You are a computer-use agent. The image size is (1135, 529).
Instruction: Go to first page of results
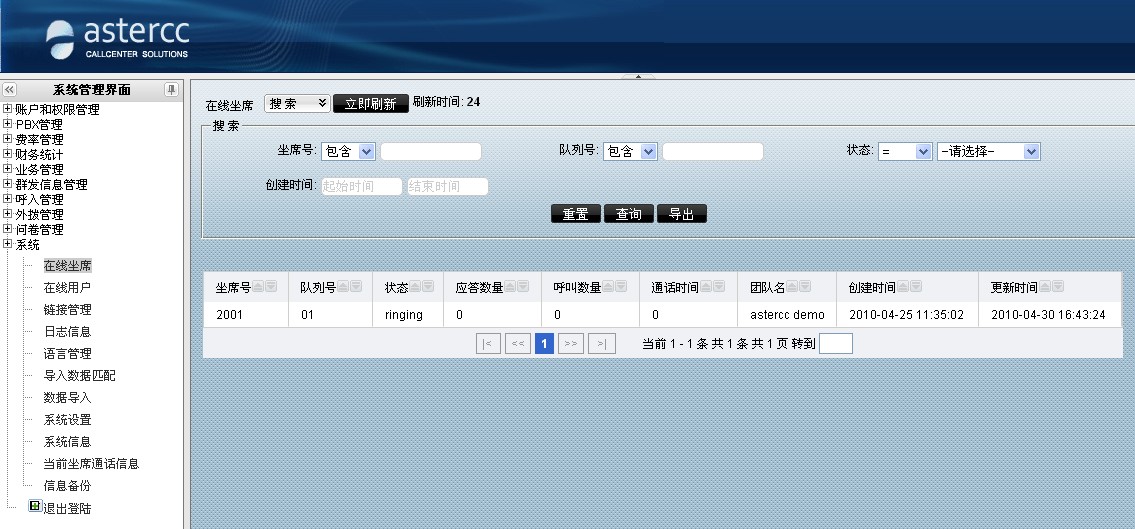pyautogui.click(x=489, y=344)
